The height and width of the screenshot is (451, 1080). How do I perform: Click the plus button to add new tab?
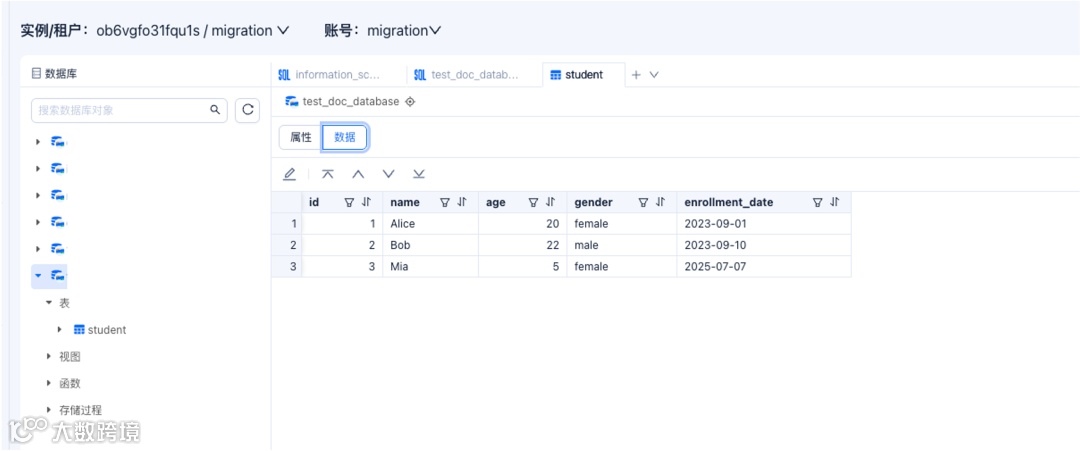tap(636, 75)
